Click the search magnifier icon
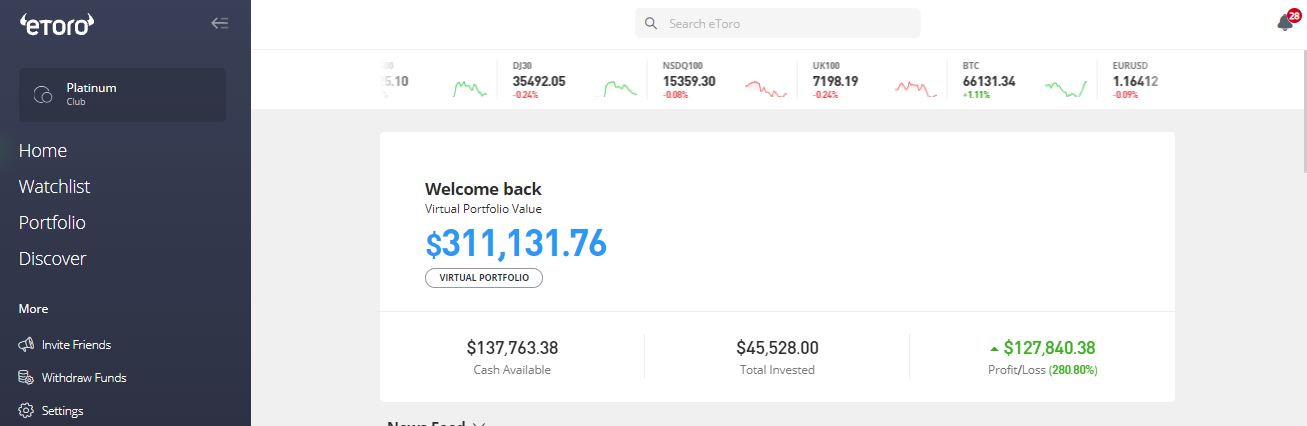Screen dimensions: 1307x426 pyautogui.click(x=651, y=23)
